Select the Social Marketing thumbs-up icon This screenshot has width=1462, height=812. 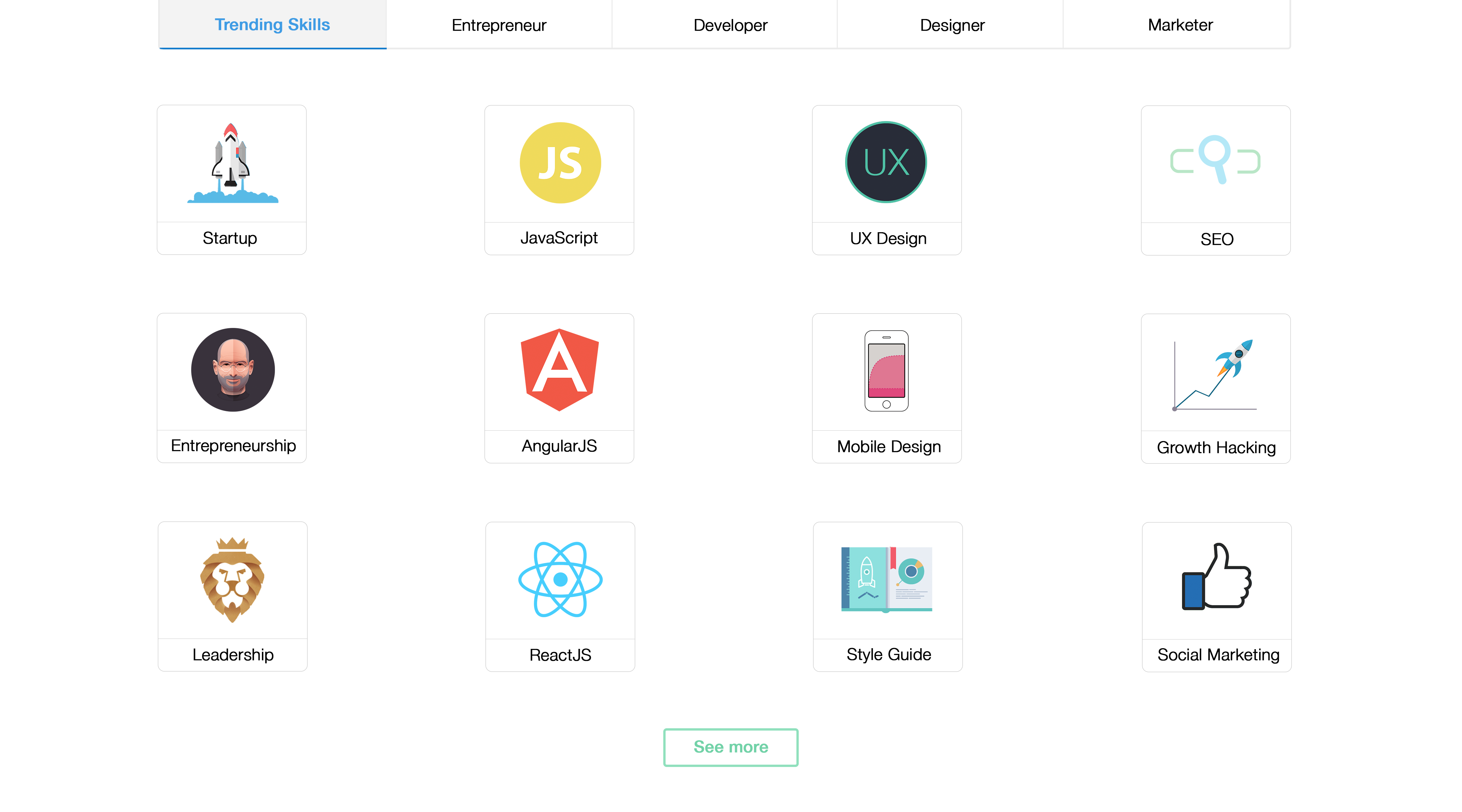point(1216,577)
